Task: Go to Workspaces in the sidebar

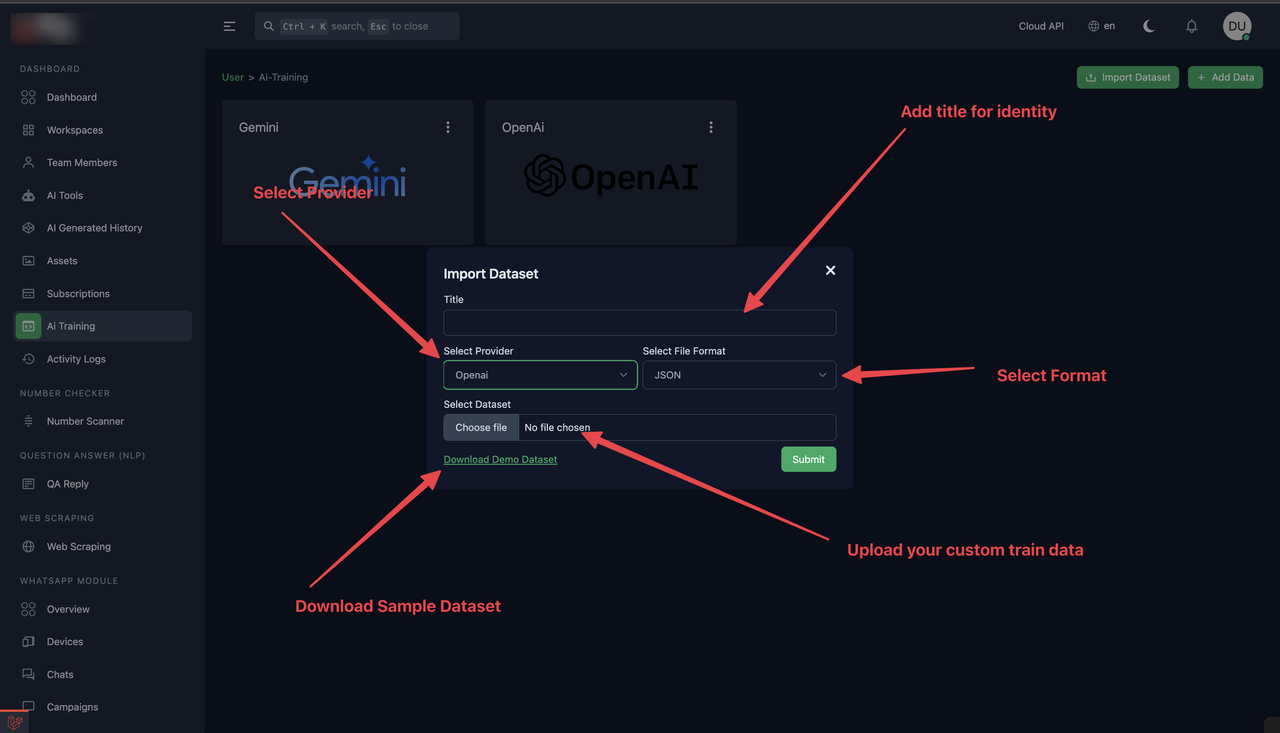Action: pyautogui.click(x=103, y=130)
